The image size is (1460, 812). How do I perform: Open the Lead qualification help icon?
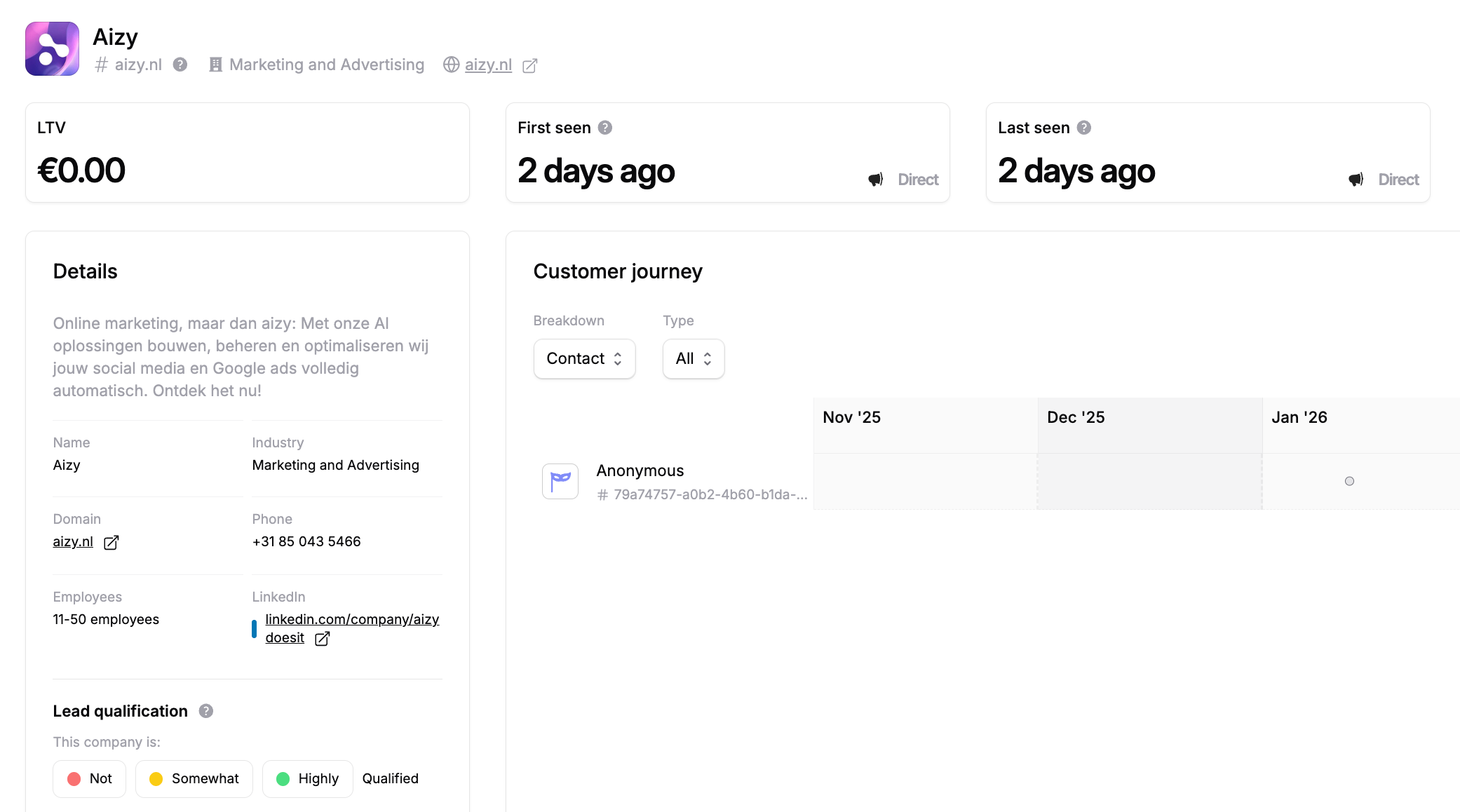(205, 710)
